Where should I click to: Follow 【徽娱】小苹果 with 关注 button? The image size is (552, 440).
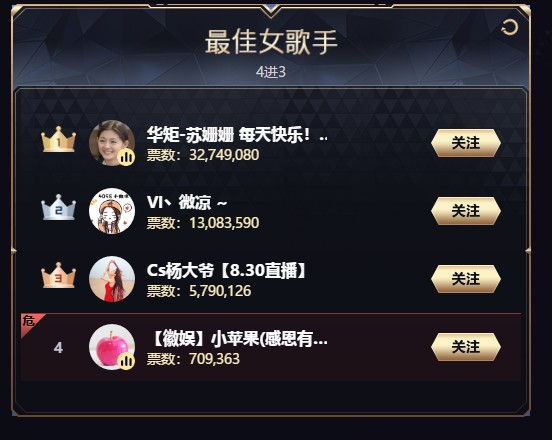tap(466, 347)
